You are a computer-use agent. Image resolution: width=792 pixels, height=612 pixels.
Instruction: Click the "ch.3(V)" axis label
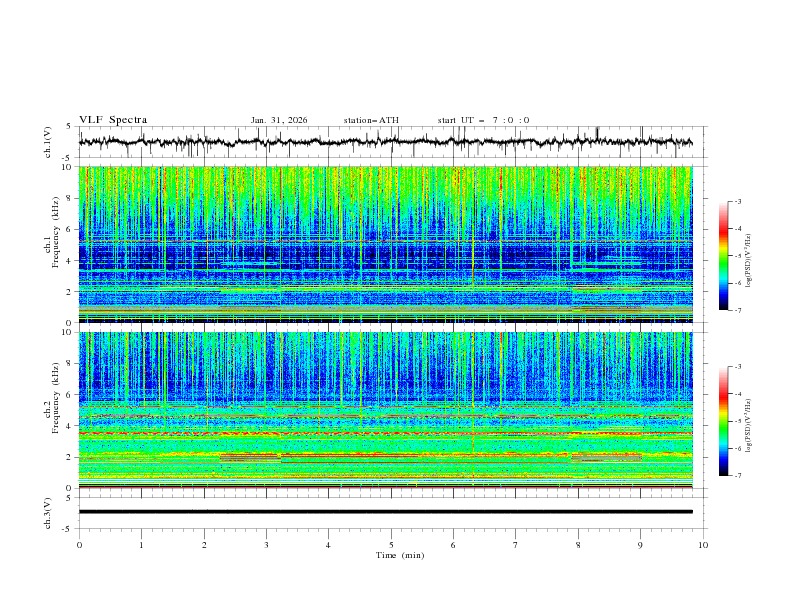(x=48, y=513)
